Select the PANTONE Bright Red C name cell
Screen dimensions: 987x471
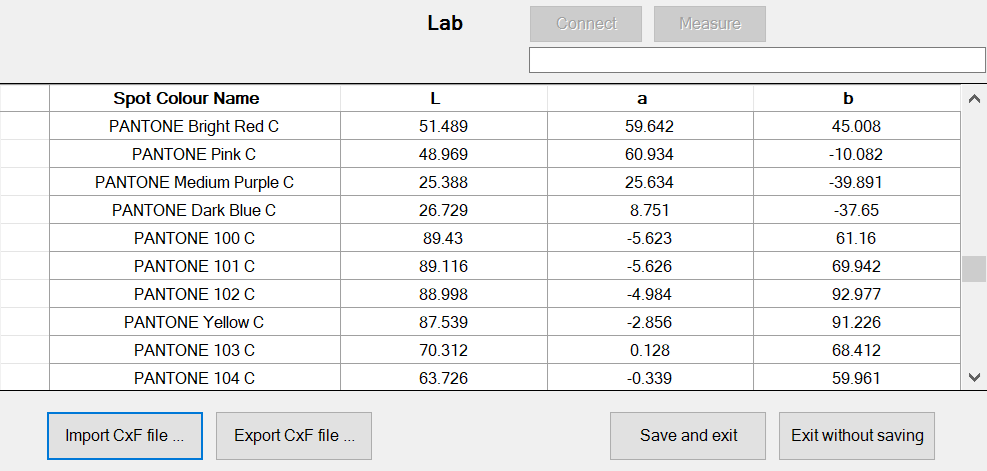[x=195, y=126]
